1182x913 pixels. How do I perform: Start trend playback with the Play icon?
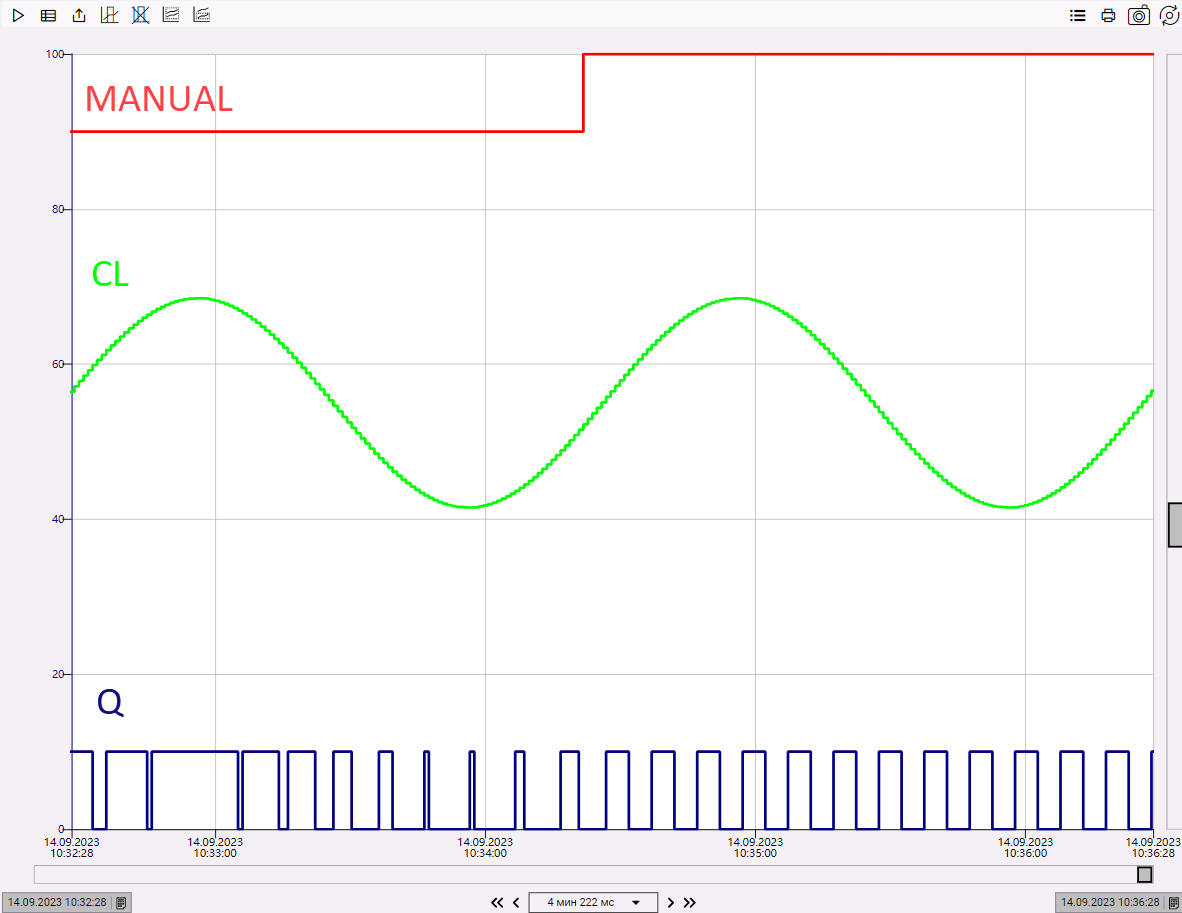pyautogui.click(x=17, y=15)
